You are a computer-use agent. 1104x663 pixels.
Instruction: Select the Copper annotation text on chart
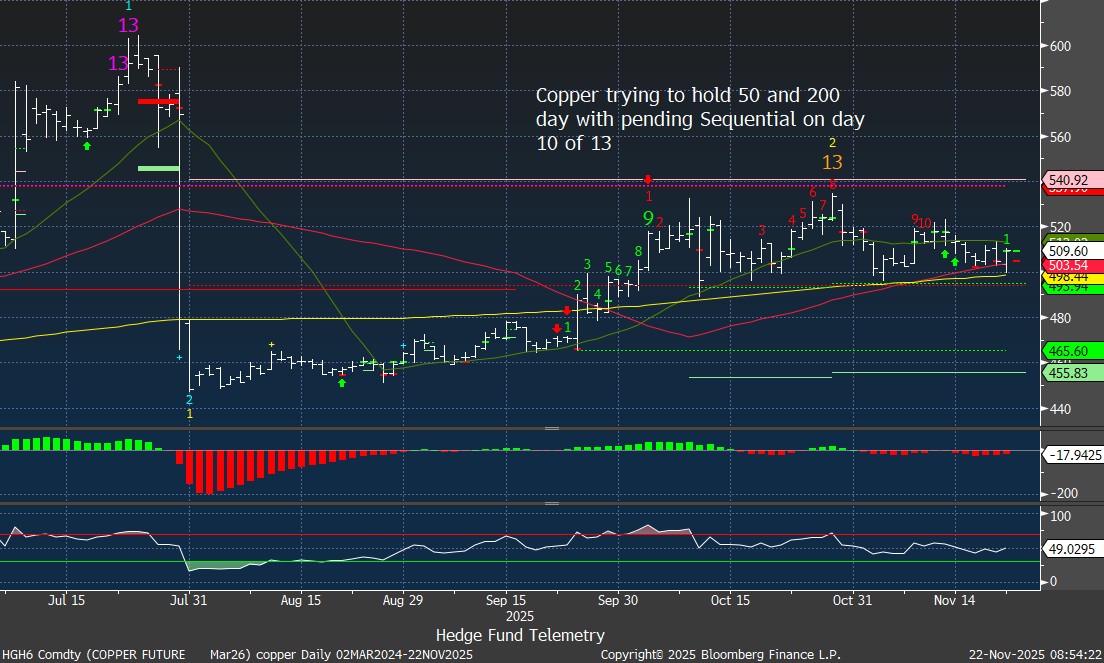pyautogui.click(x=699, y=119)
